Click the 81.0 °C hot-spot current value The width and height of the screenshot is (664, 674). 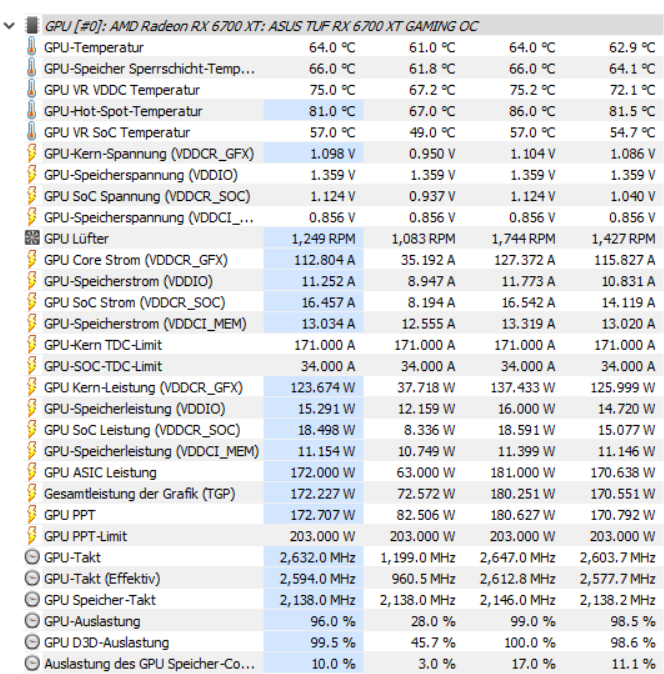click(x=332, y=111)
